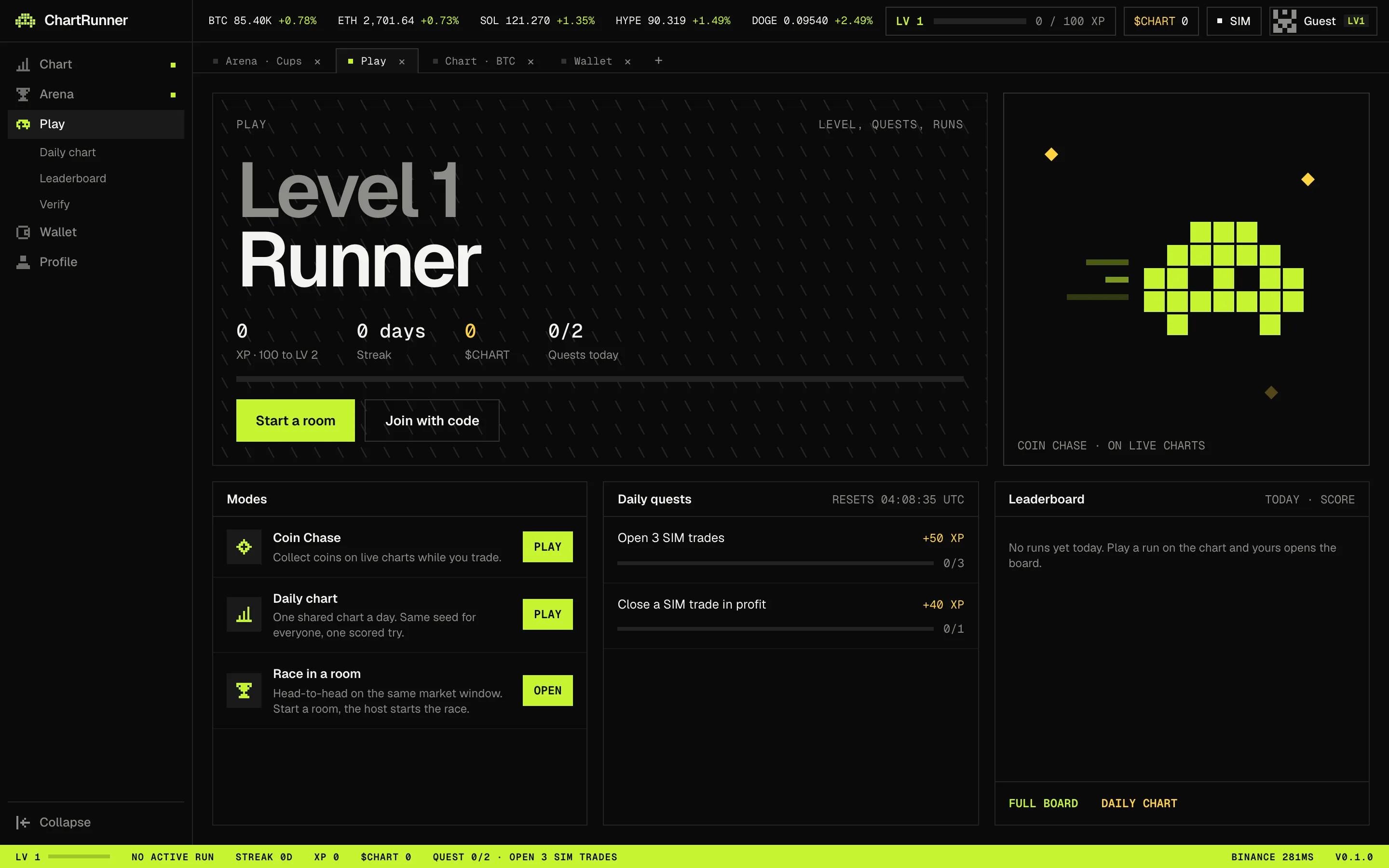Click the Daily chart mode icon
1389x868 pixels.
(244, 614)
